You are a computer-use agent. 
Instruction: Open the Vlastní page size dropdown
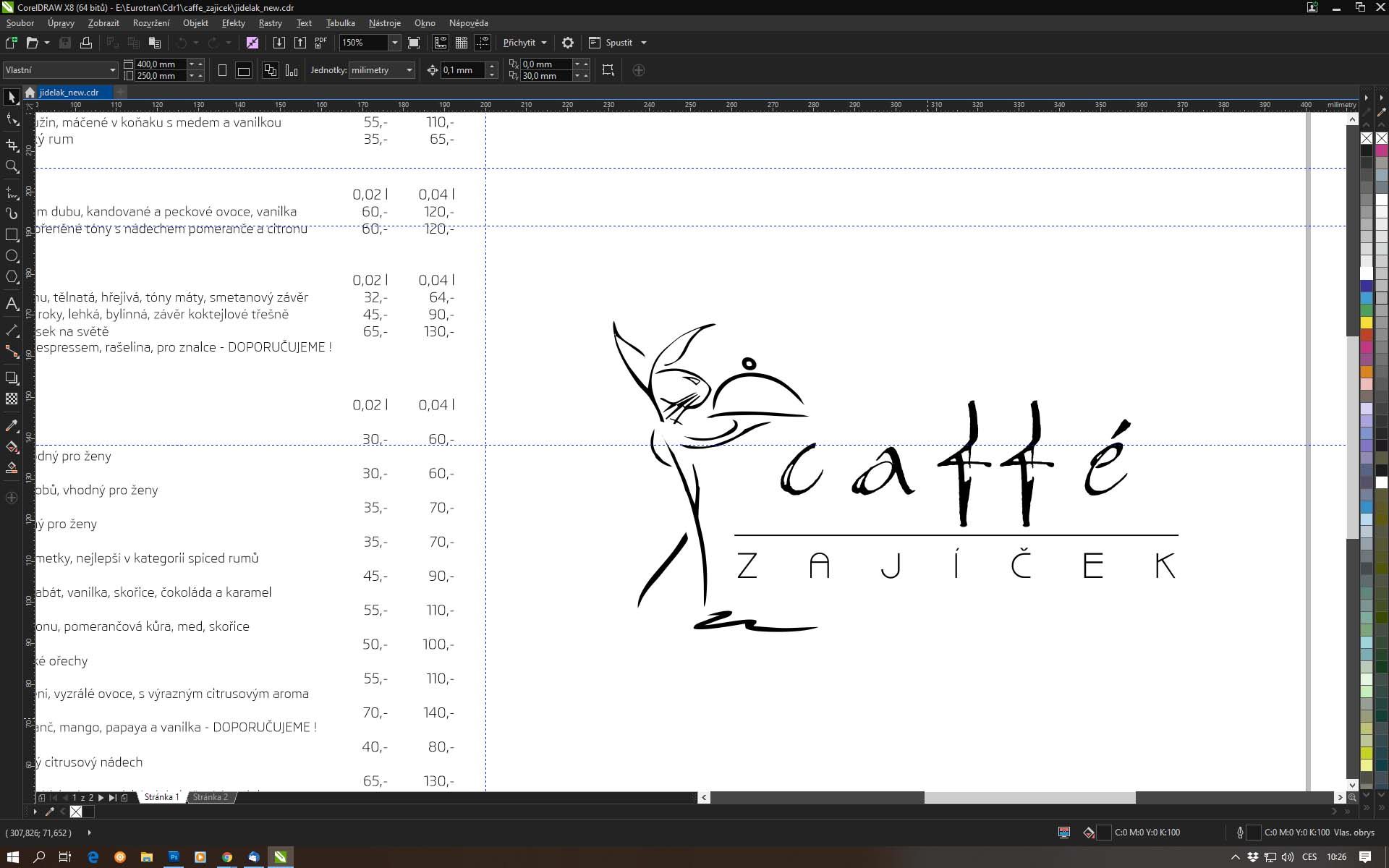click(112, 70)
